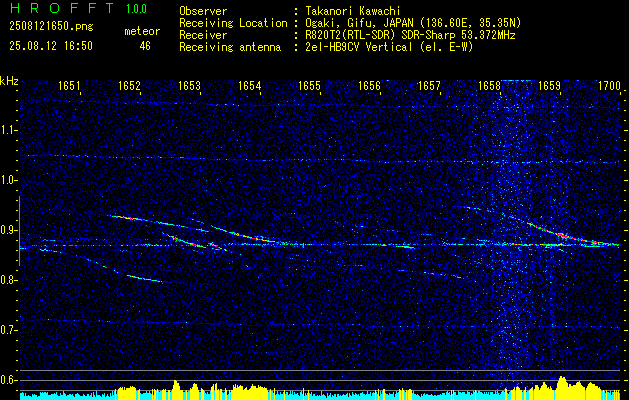Click the observer name Takanori Kawachi
Image resolution: width=629 pixels, height=400 pixels.
[x=353, y=11]
